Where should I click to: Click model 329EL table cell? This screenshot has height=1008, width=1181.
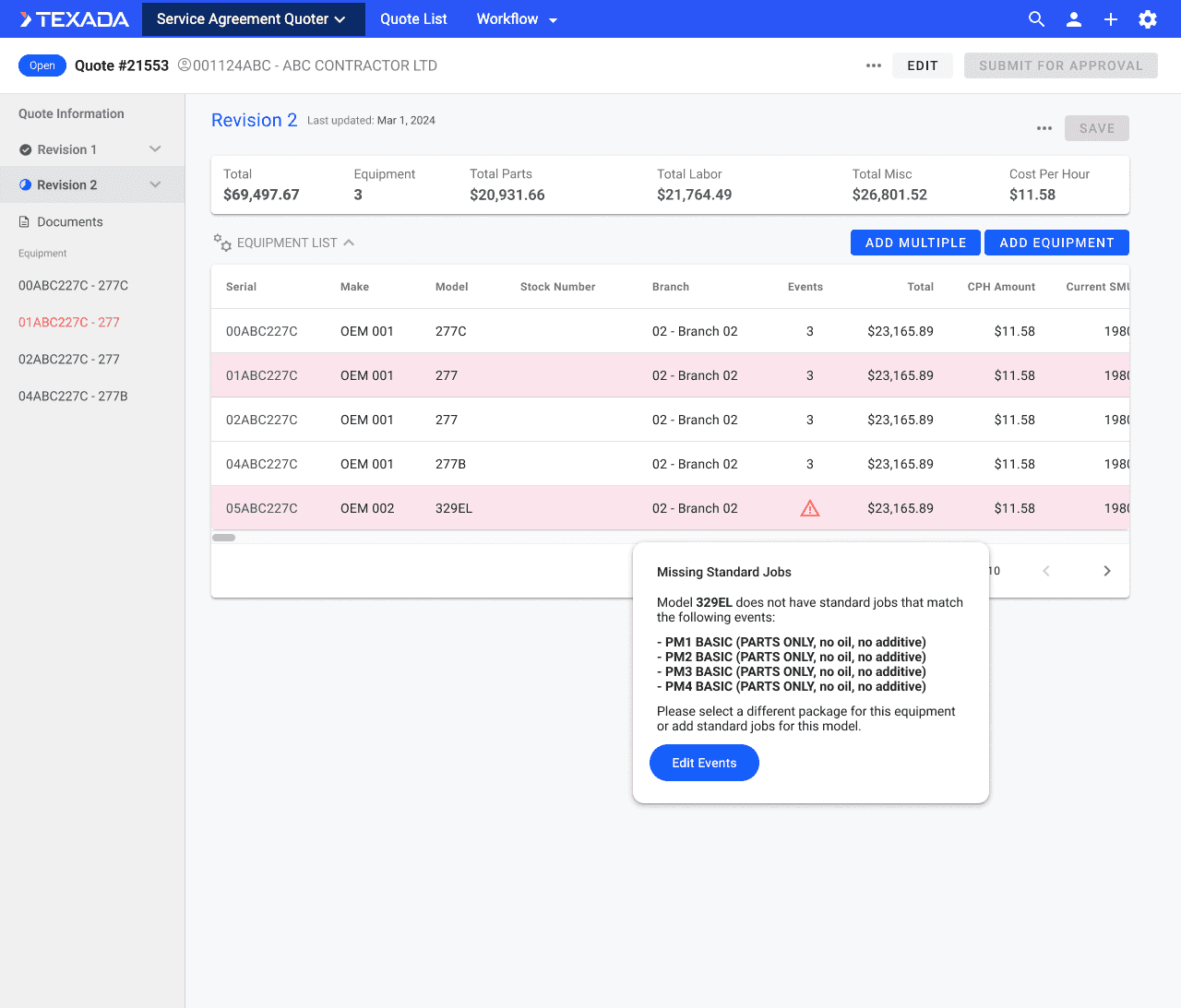pyautogui.click(x=454, y=508)
